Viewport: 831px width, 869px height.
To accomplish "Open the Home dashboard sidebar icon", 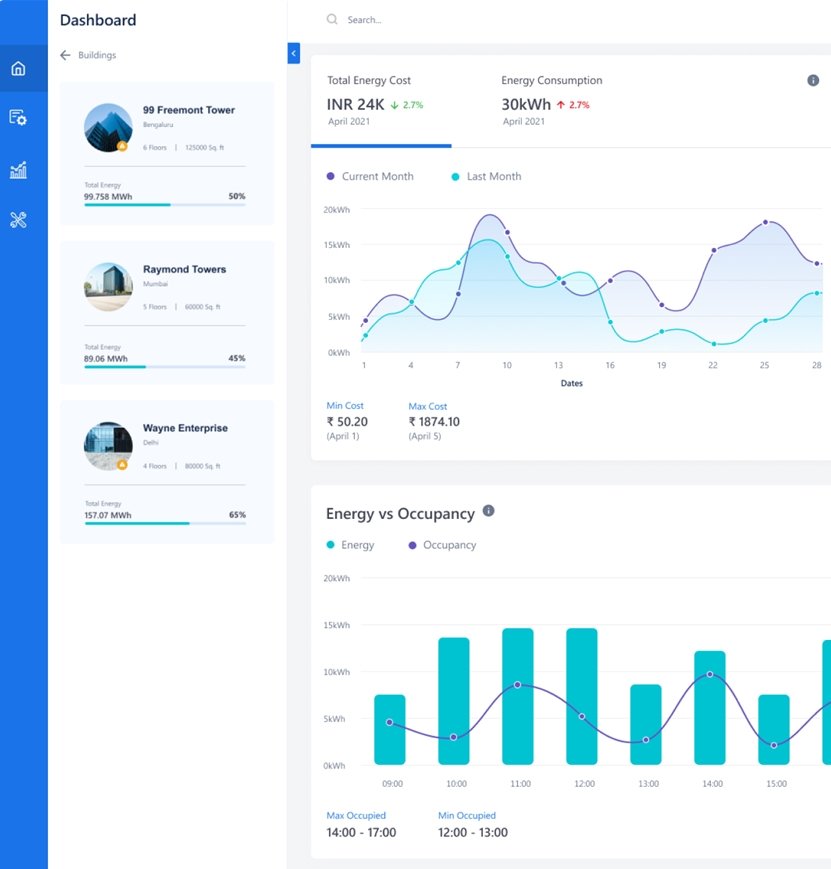I will coord(18,69).
